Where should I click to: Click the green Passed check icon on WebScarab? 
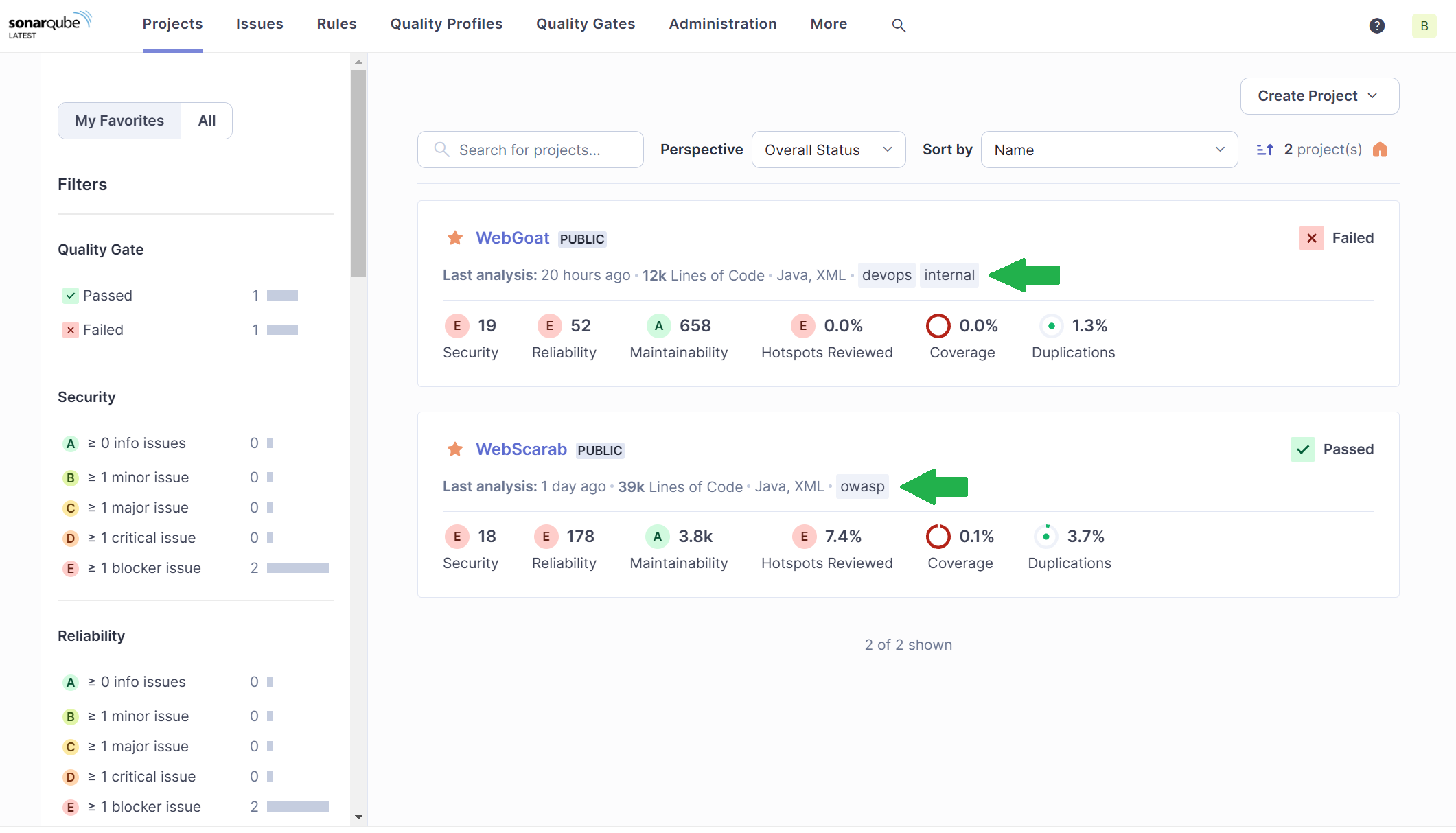click(1302, 449)
